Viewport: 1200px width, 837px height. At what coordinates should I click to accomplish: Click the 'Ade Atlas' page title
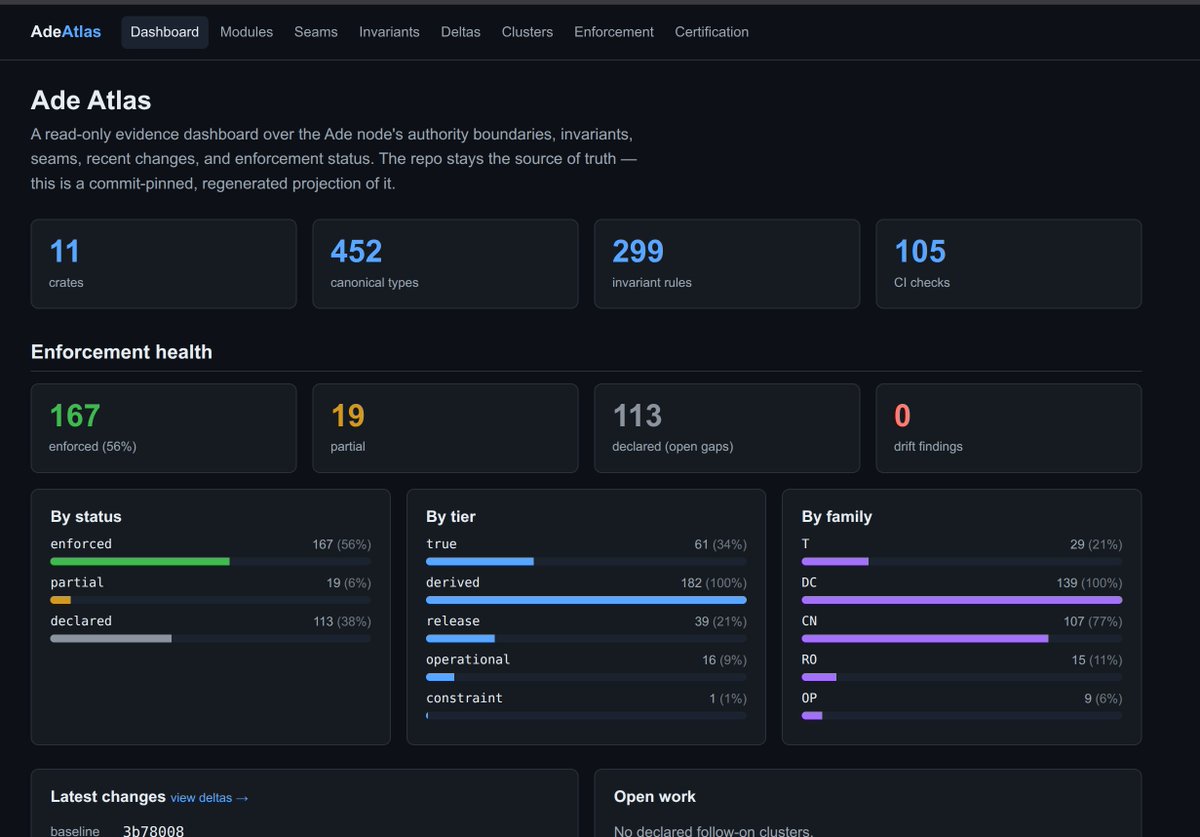pos(91,101)
